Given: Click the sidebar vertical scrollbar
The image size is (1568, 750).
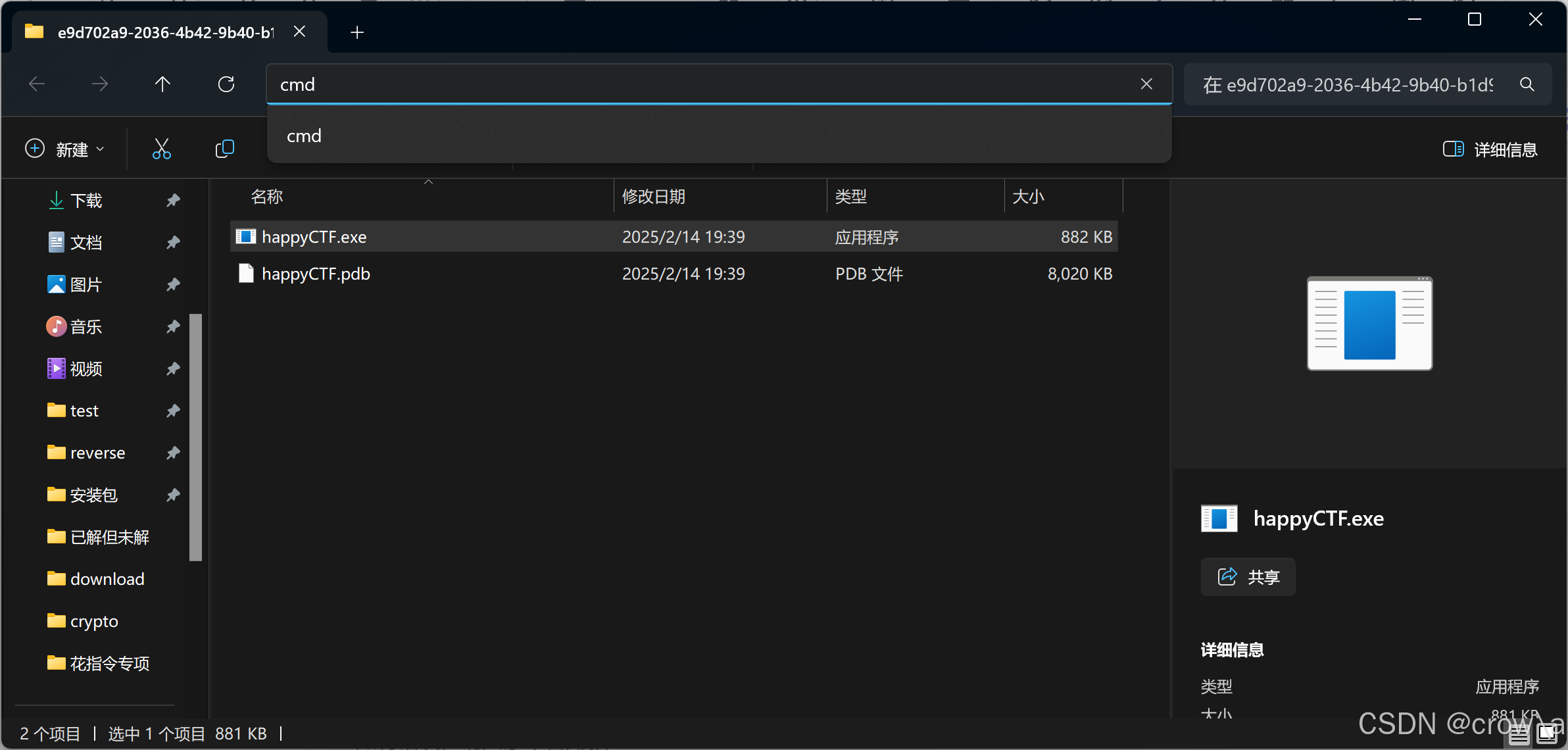Looking at the screenshot, I should tap(195, 437).
